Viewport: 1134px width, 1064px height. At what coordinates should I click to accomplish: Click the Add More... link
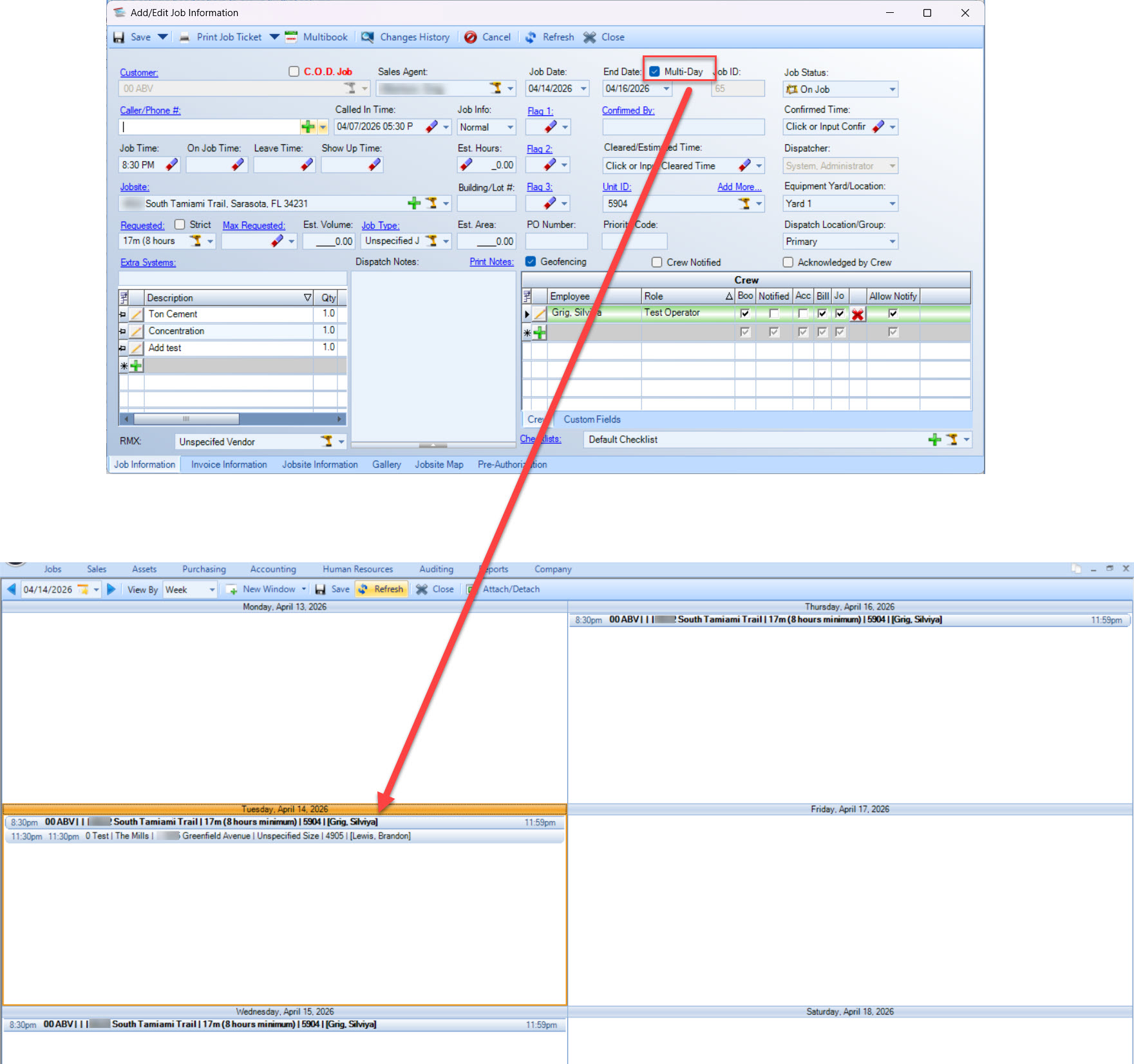[739, 187]
